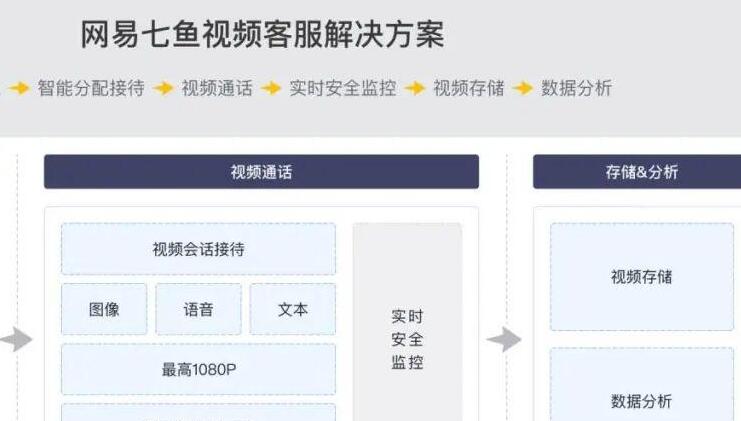
Task: Select the 视频存储 box under 存储&分析
Action: (x=641, y=277)
